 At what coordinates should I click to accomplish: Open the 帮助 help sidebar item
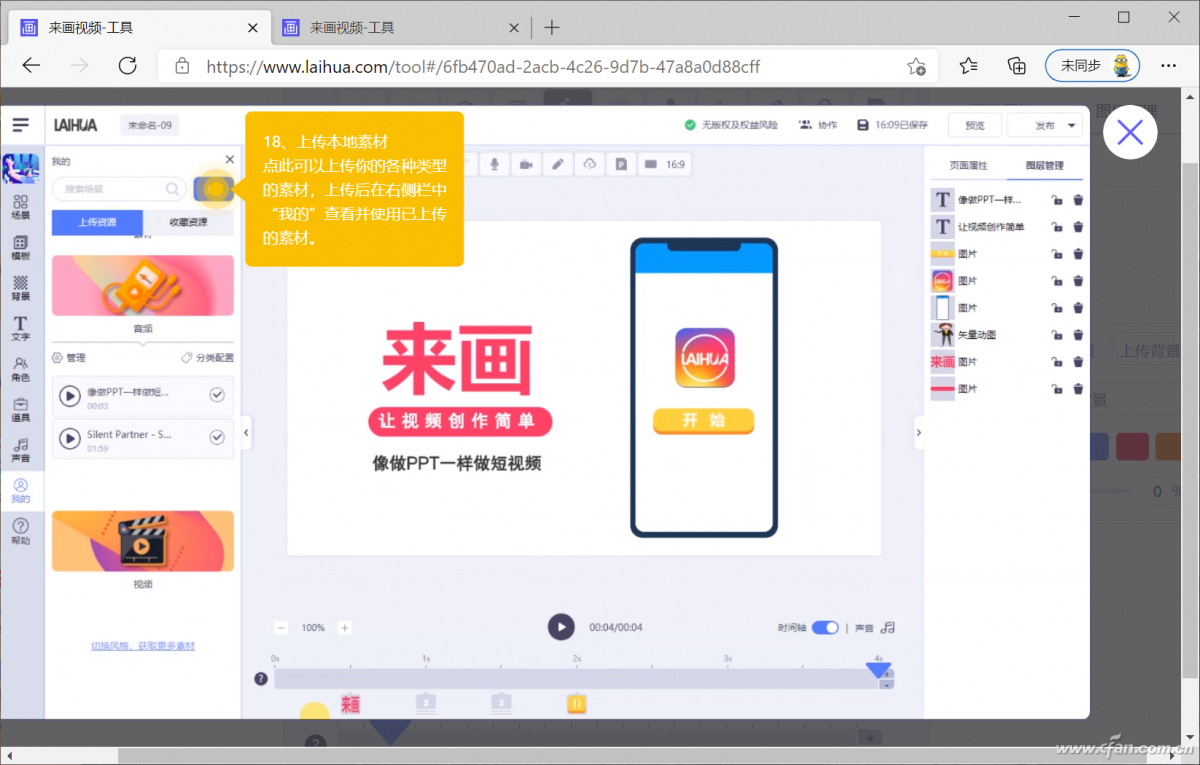pos(21,532)
